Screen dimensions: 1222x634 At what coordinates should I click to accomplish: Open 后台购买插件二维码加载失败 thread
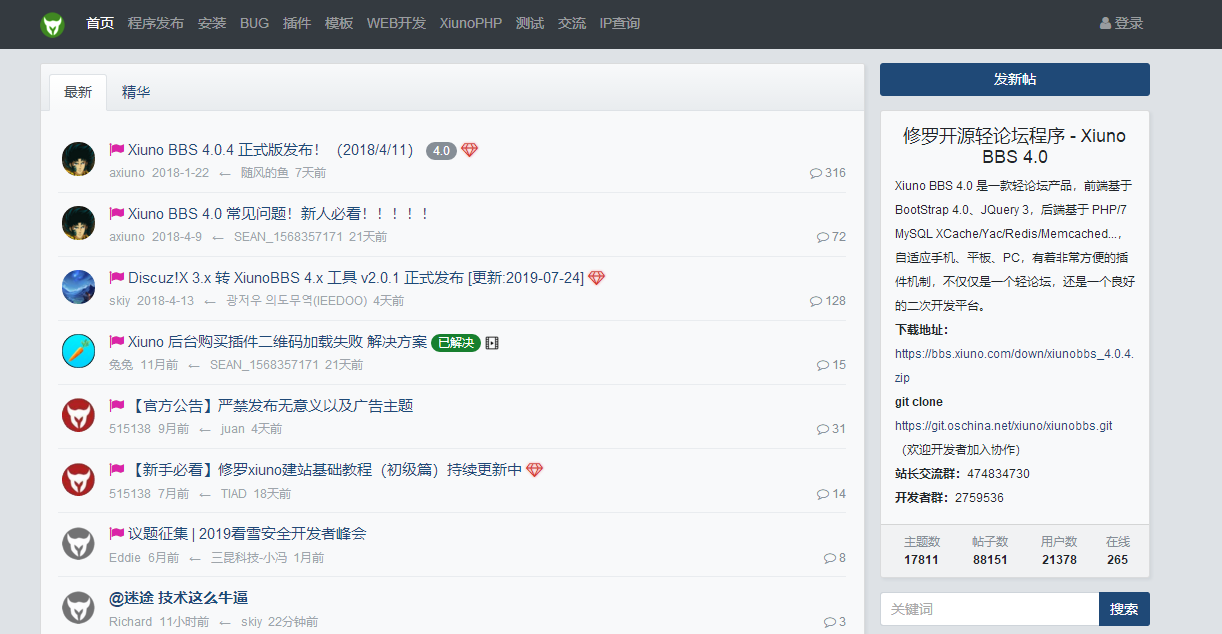[x=277, y=342]
